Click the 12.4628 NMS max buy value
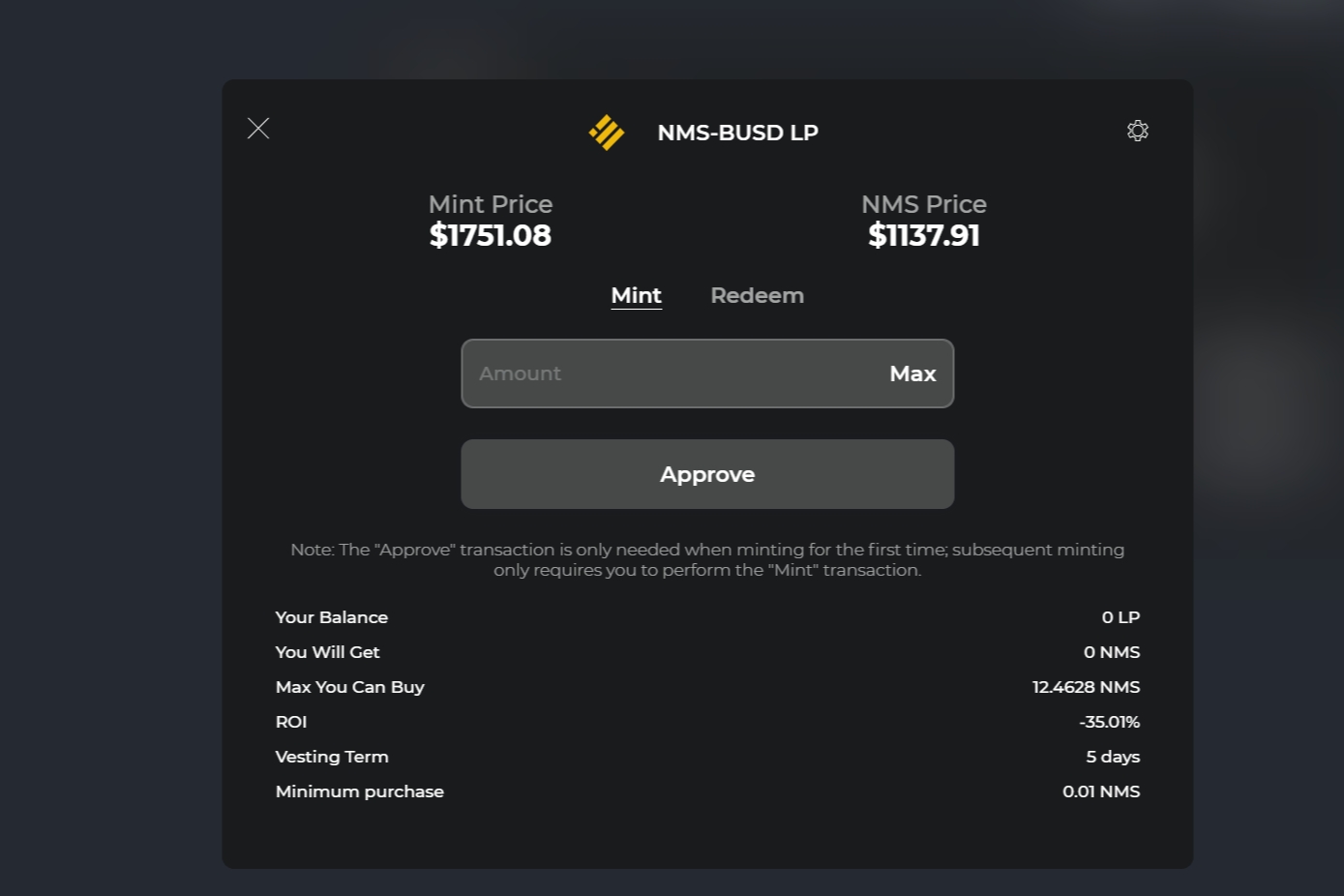 pyautogui.click(x=1086, y=687)
